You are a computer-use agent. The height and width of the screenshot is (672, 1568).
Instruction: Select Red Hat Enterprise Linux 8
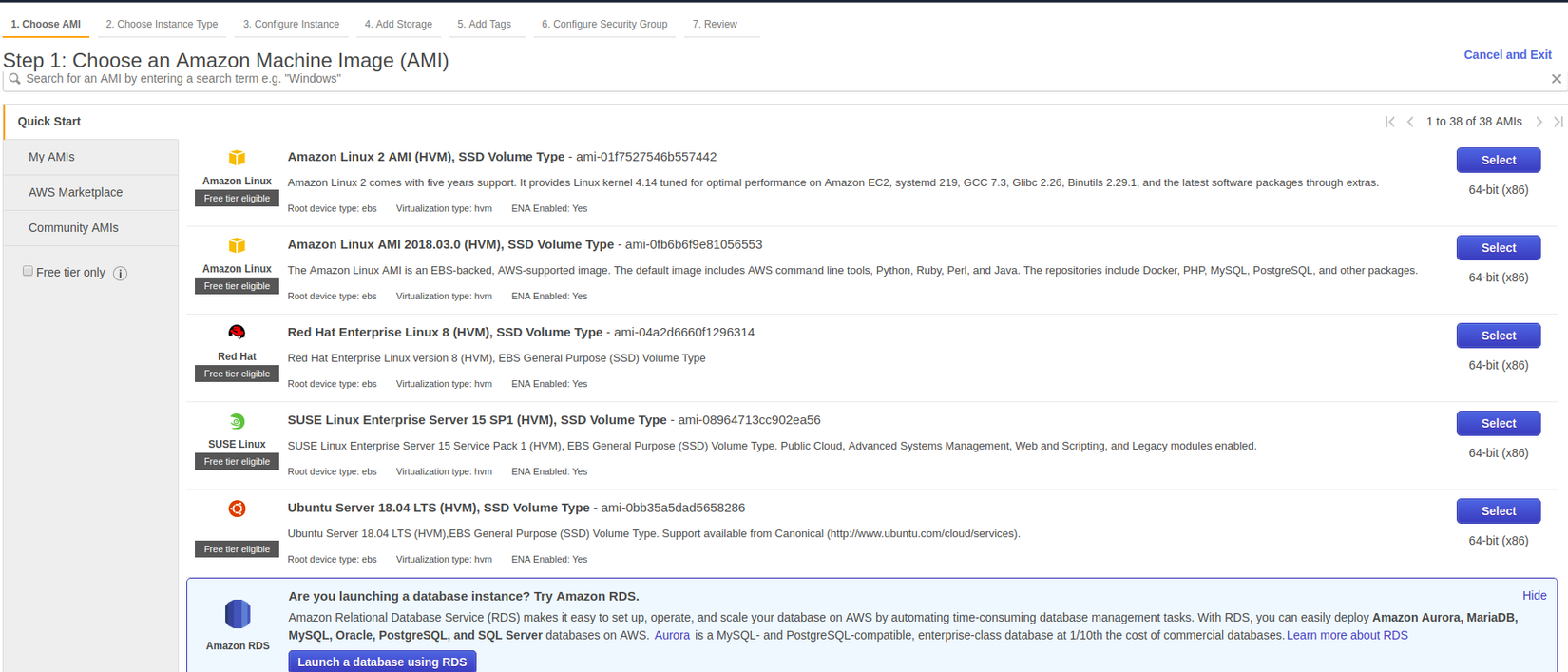tap(1499, 336)
